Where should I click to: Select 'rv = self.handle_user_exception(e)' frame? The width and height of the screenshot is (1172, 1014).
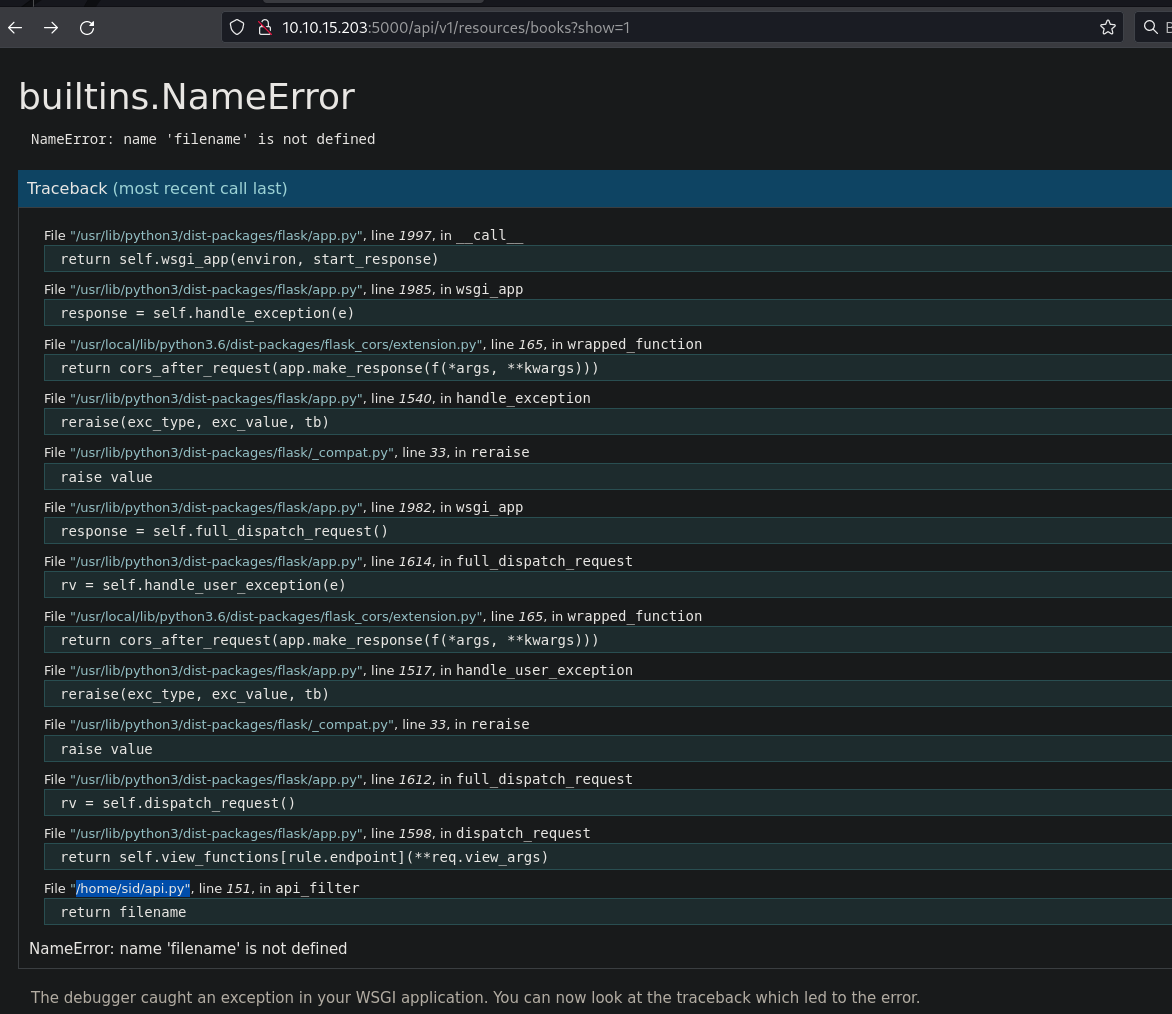pyautogui.click(x=203, y=585)
